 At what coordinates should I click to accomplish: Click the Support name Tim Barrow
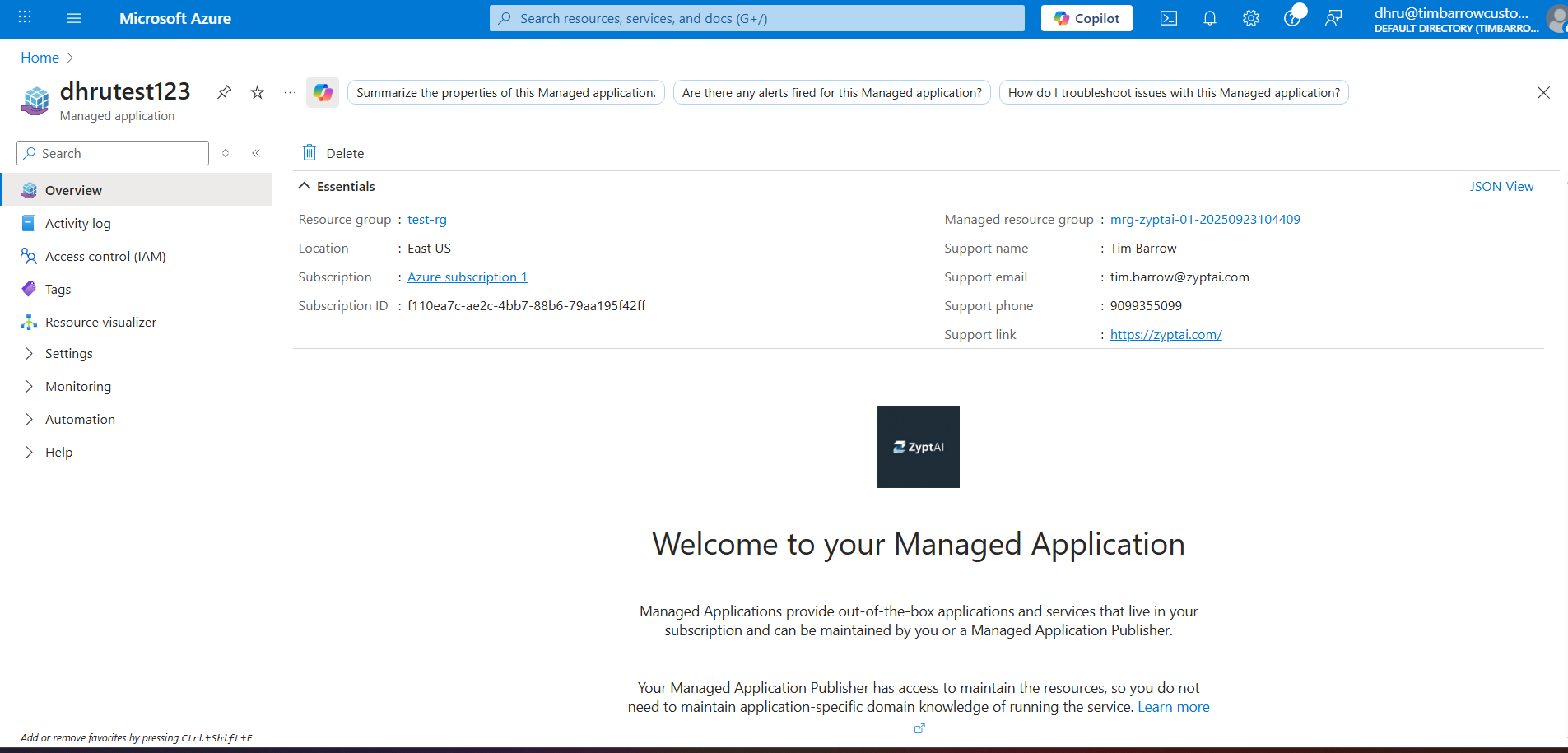[1143, 249]
